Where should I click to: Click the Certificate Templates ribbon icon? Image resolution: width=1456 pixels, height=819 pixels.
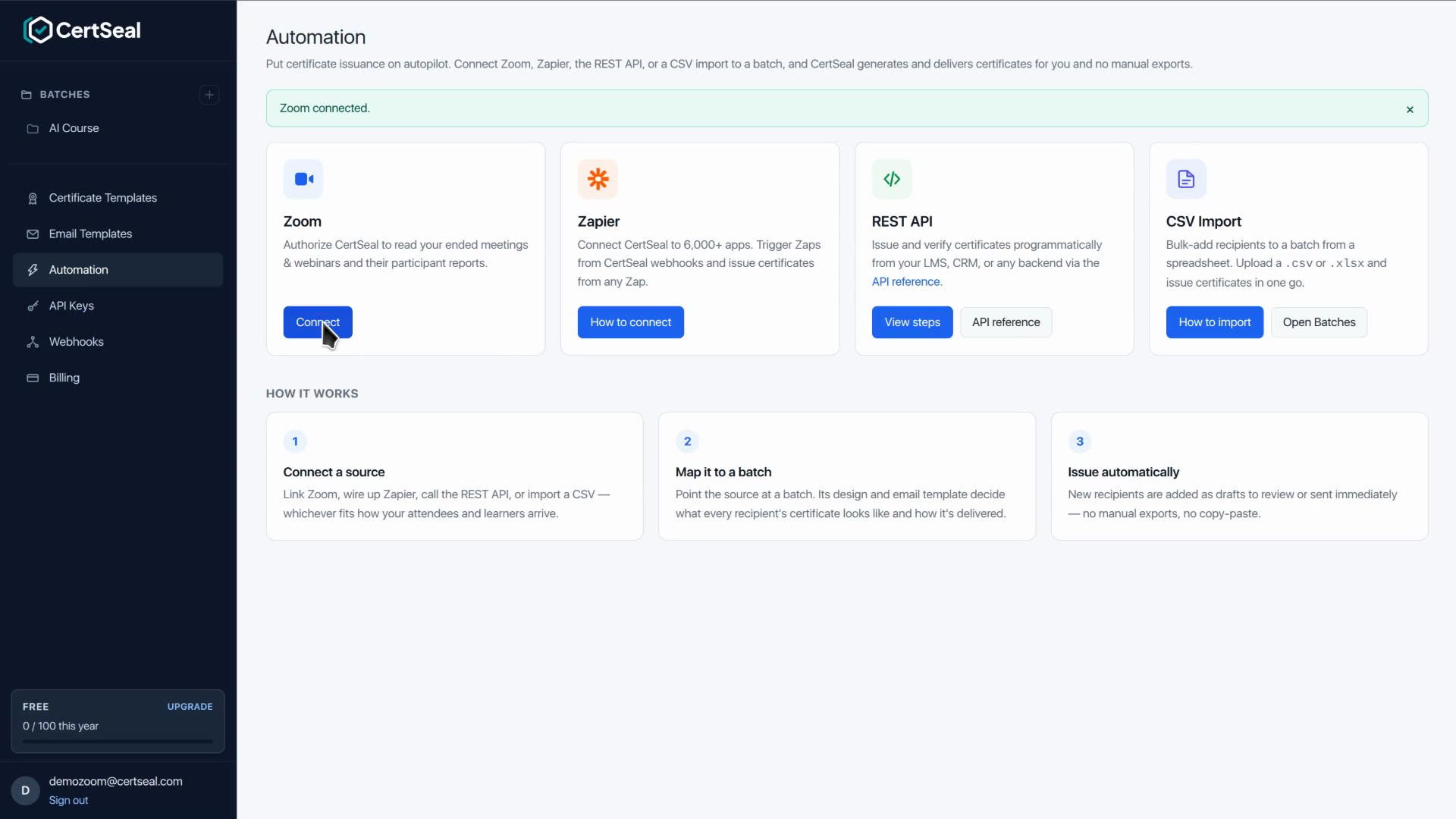[x=33, y=199]
